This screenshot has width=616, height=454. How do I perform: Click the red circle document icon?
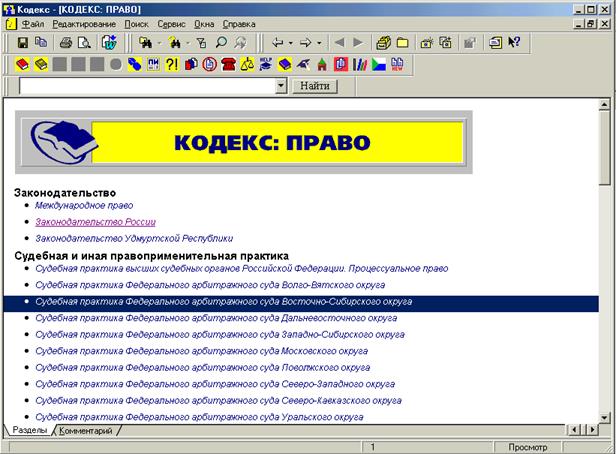209,64
